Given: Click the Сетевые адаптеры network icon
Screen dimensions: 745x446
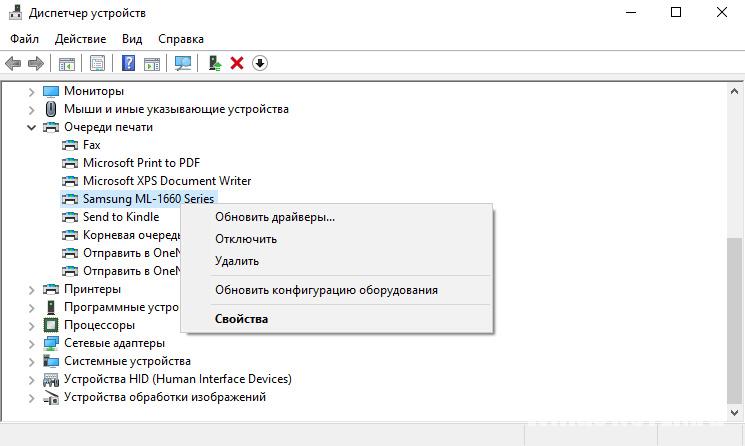Looking at the screenshot, I should [x=51, y=343].
